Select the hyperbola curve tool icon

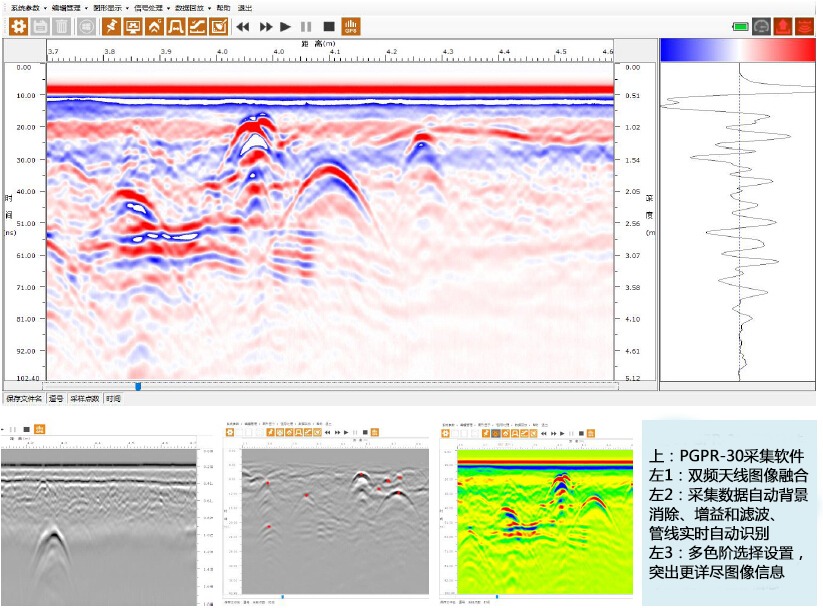point(177,26)
